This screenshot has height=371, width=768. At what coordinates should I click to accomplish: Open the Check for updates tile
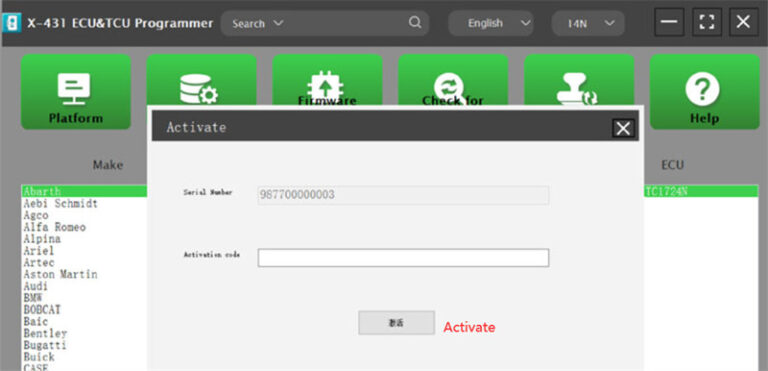click(x=453, y=79)
